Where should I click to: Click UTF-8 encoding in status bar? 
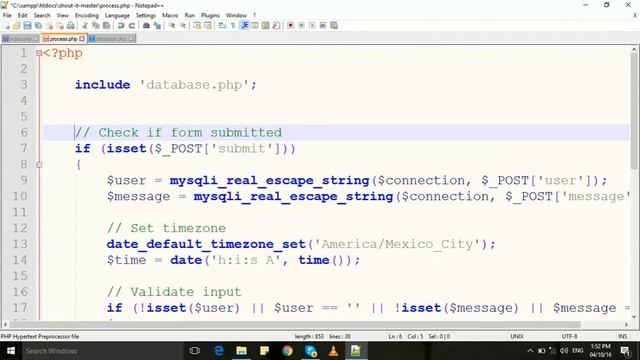[569, 336]
